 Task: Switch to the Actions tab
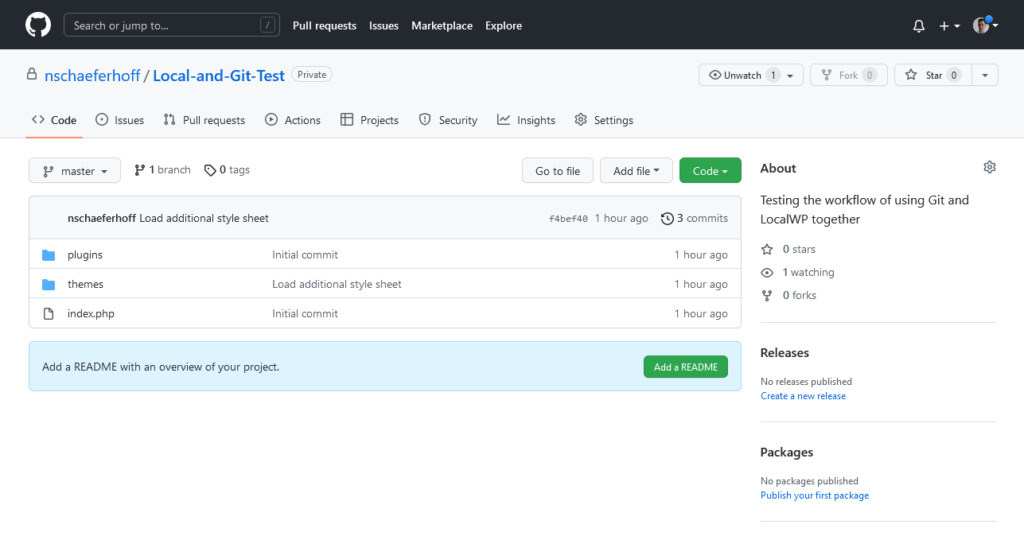(x=293, y=120)
